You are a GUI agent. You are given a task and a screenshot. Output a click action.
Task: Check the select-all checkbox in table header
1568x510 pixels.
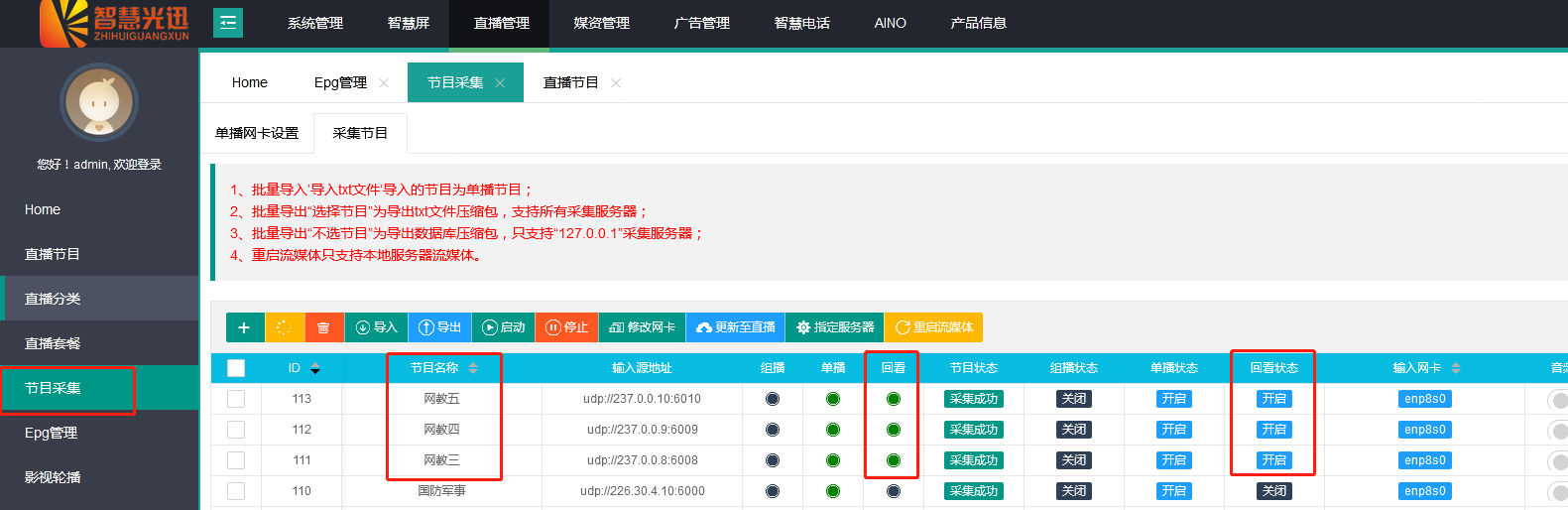(236, 368)
